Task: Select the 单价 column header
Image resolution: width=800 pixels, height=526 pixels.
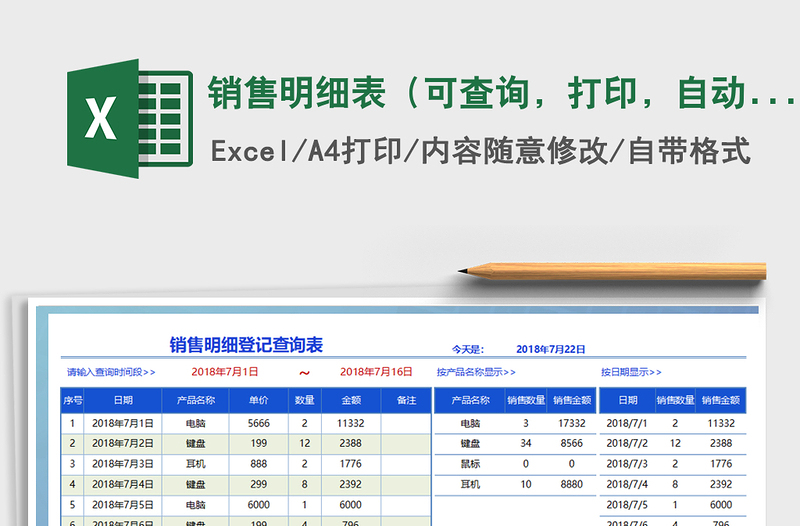Action: coord(259,400)
